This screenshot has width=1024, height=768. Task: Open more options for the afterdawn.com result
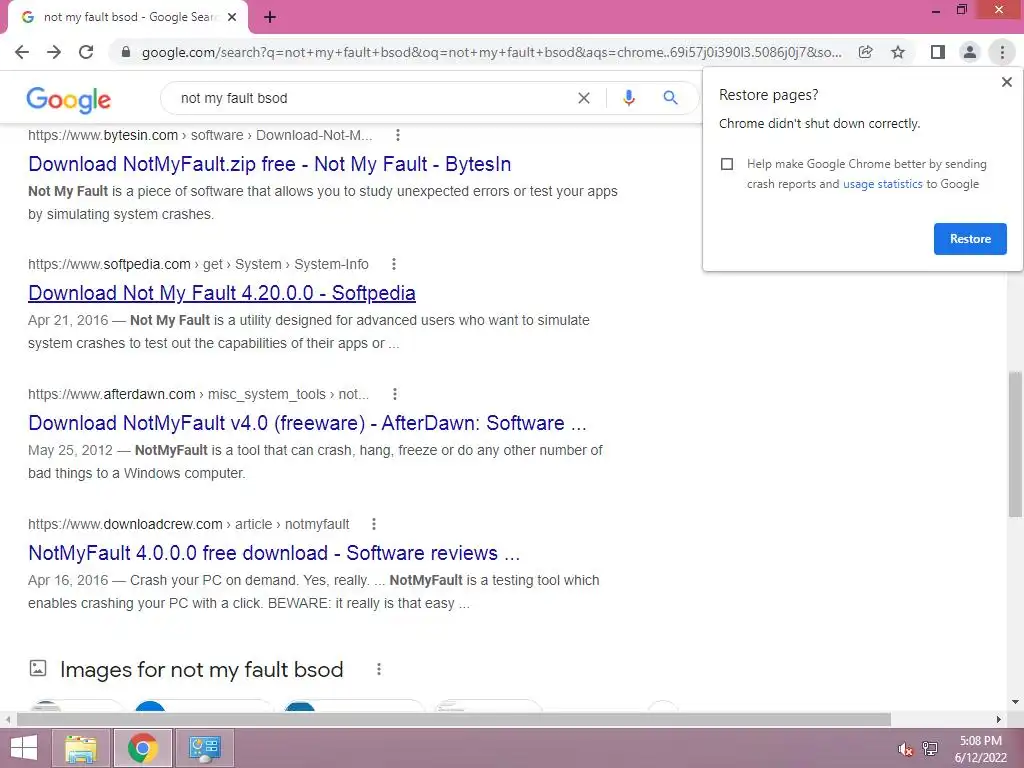(x=394, y=394)
